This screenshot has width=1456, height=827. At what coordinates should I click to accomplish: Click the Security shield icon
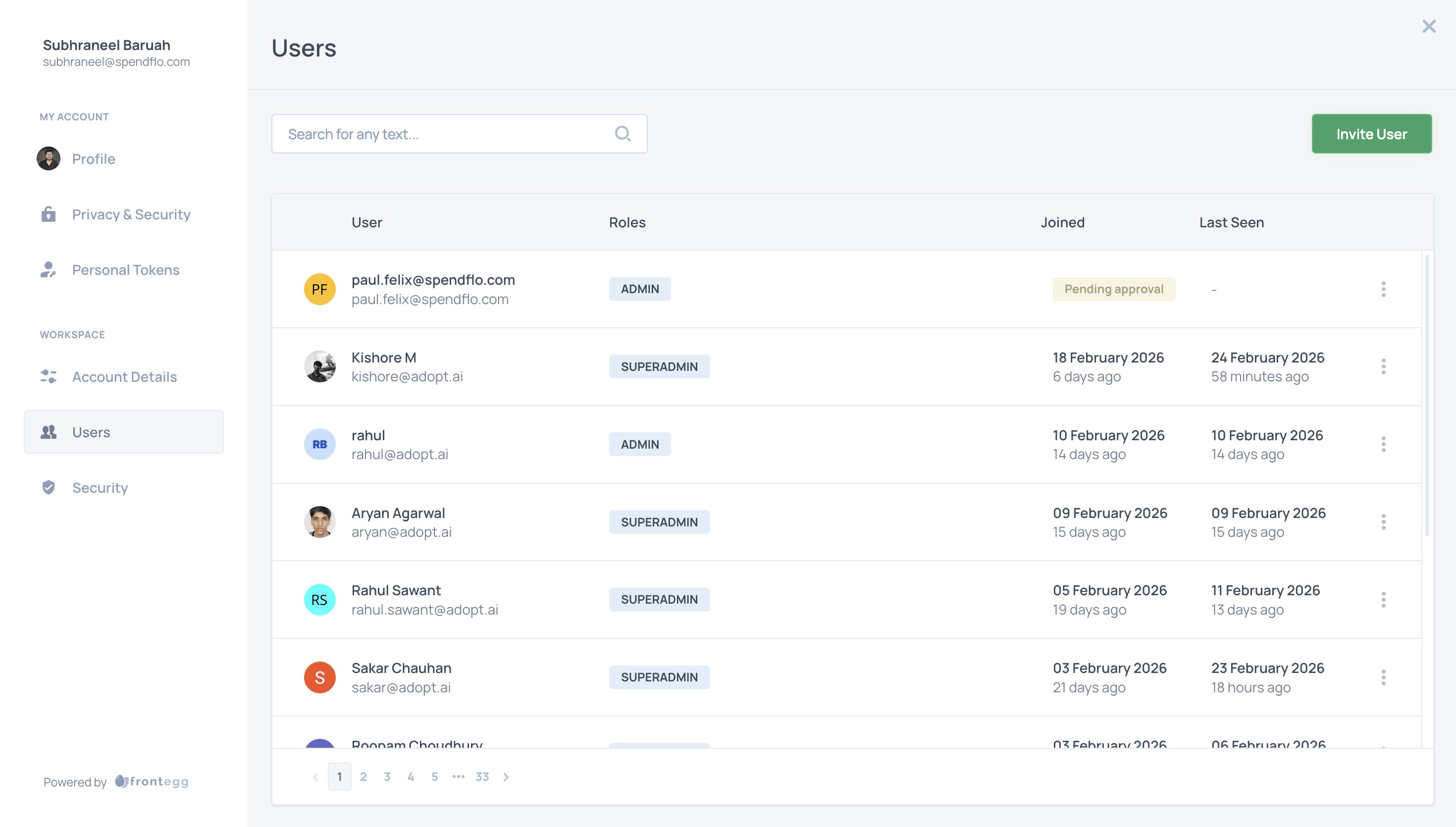(49, 487)
